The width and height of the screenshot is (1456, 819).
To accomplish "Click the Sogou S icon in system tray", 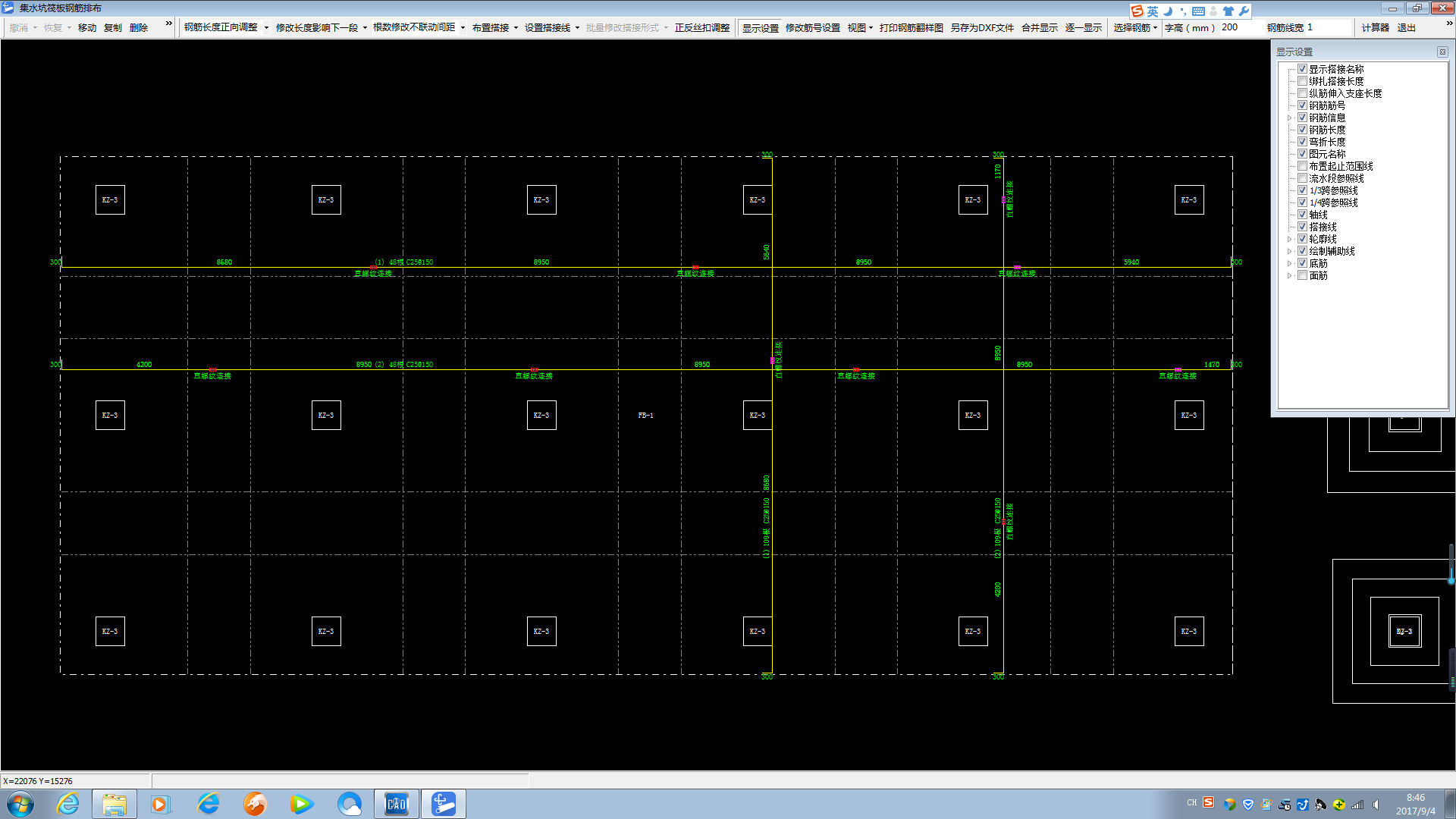I will 1209,802.
